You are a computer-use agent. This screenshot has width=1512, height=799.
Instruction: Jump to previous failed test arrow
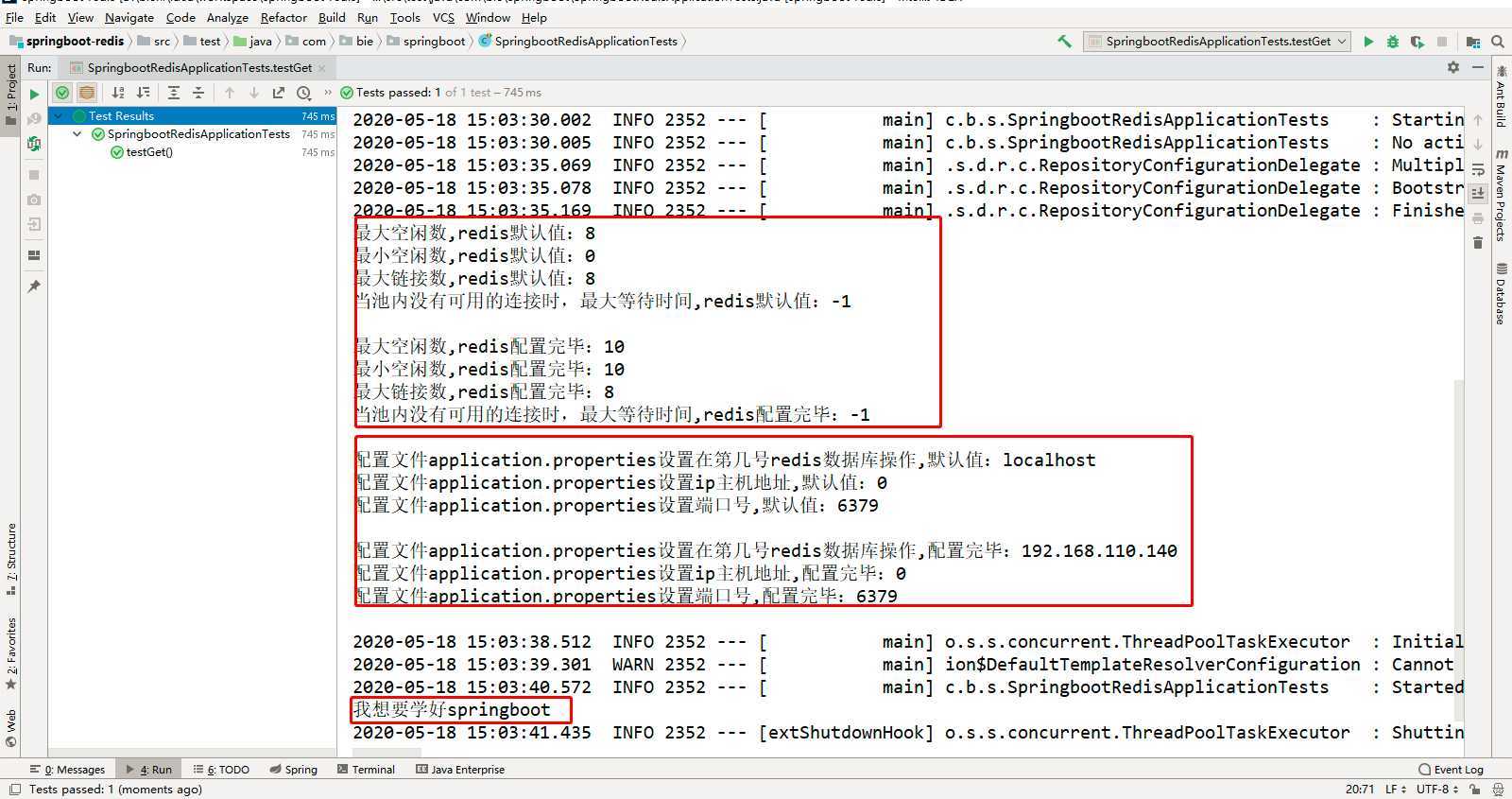[x=230, y=93]
